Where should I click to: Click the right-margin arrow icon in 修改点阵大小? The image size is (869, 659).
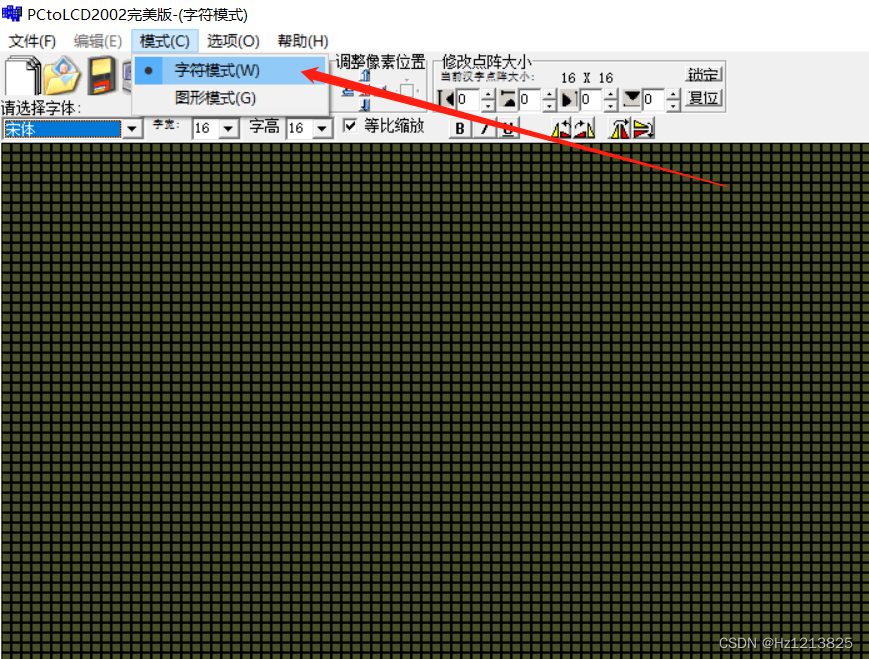point(568,100)
